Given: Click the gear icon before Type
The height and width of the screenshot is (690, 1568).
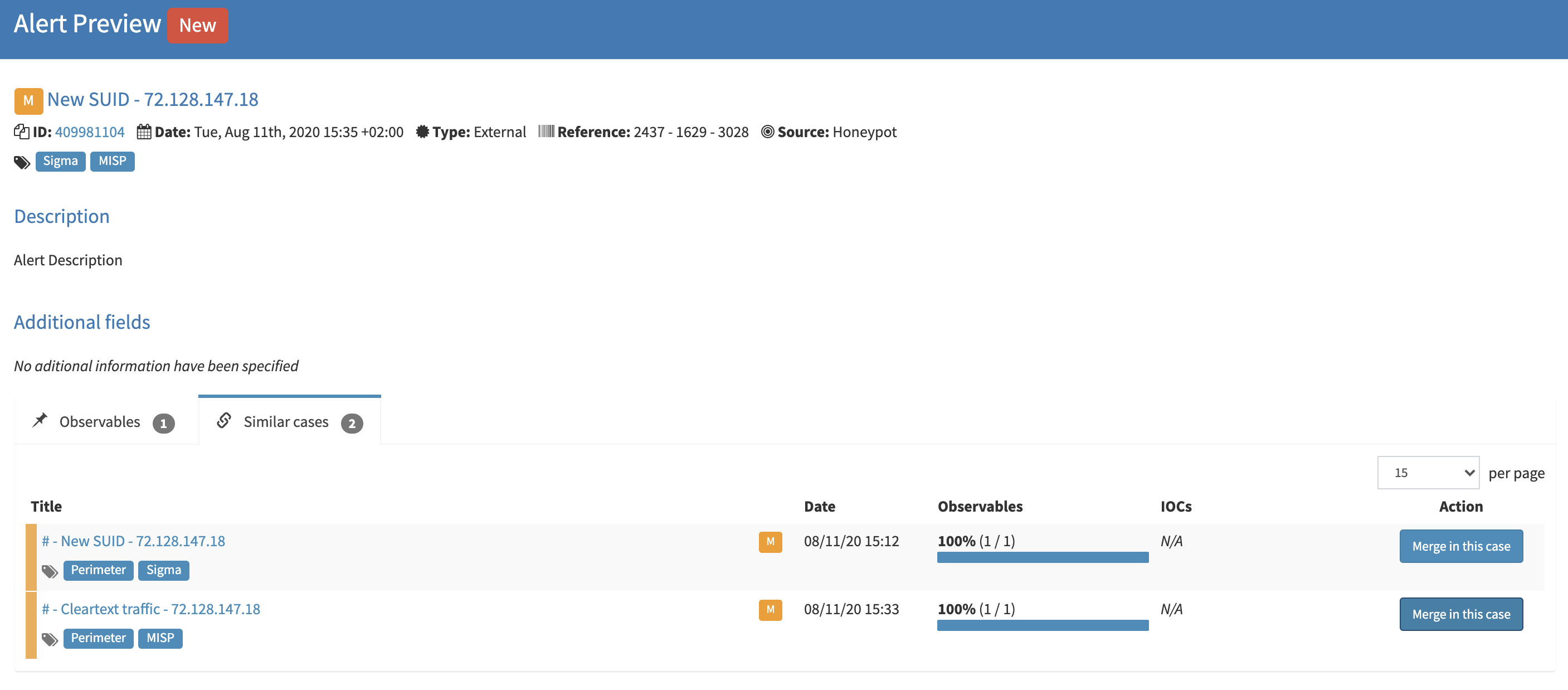Looking at the screenshot, I should click(x=423, y=132).
